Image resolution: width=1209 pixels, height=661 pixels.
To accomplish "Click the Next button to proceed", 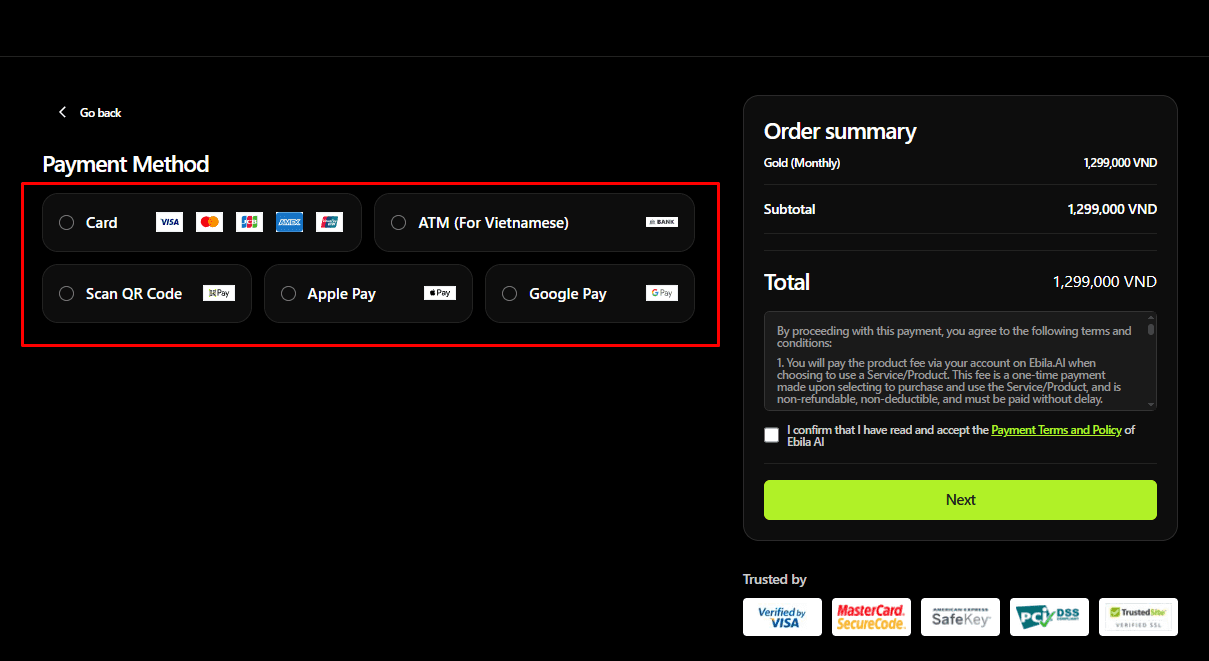I will point(960,499).
